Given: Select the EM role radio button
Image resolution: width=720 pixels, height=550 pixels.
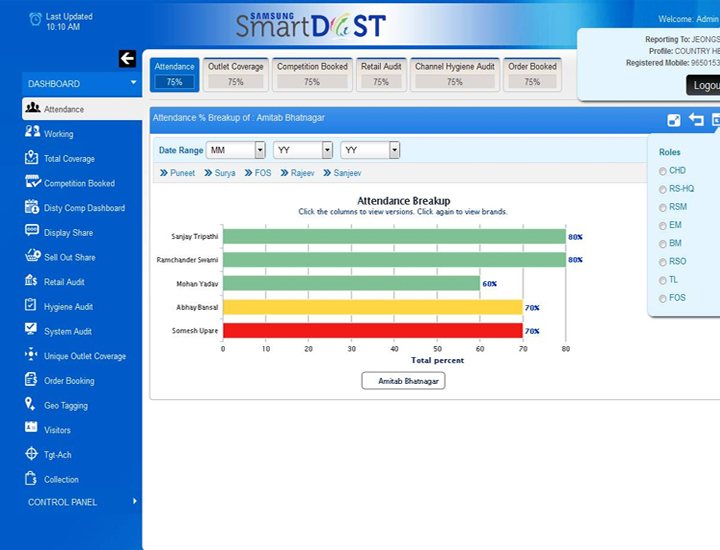Looking at the screenshot, I should pyautogui.click(x=663, y=225).
